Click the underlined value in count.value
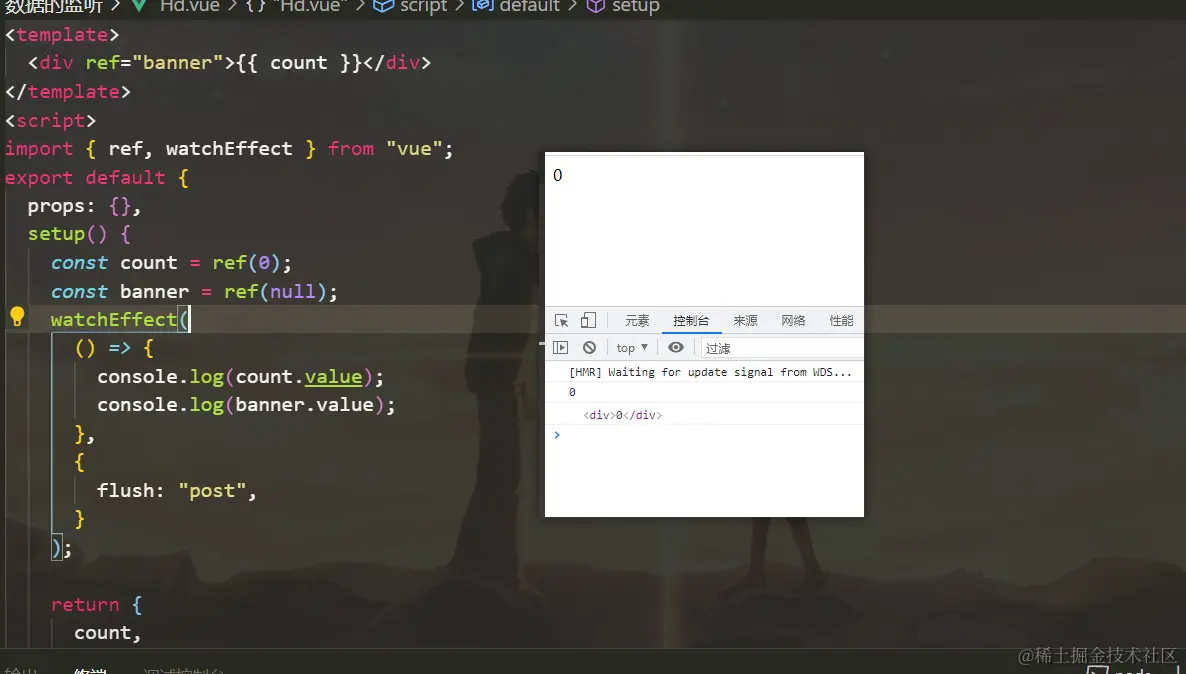Image resolution: width=1186 pixels, height=674 pixels. pos(334,377)
